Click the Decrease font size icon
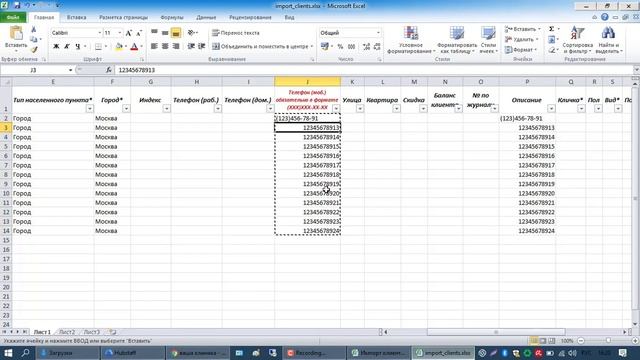Viewport: 640px width, 360px height. (139, 33)
